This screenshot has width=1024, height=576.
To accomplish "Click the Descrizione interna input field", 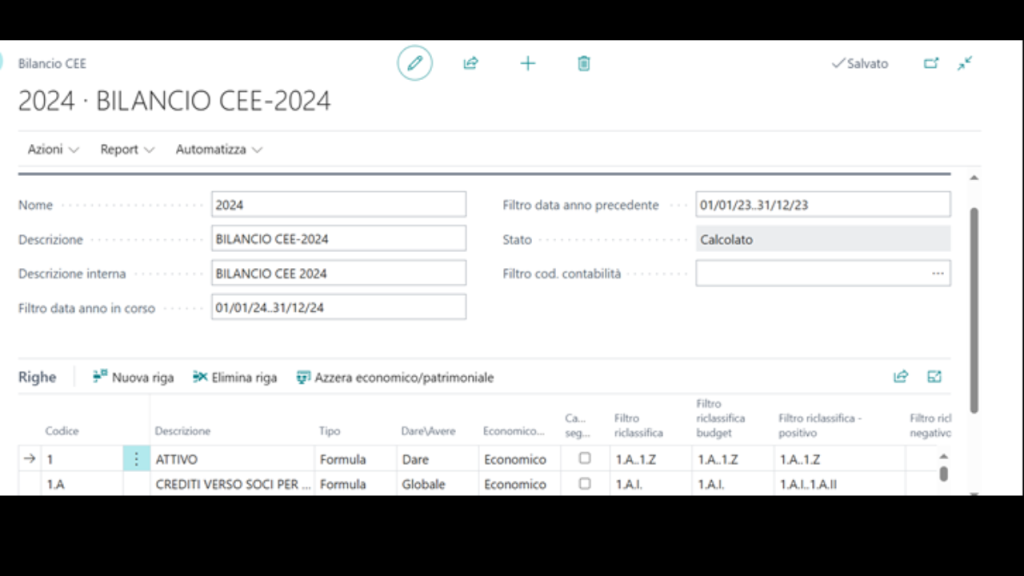I will coord(338,273).
